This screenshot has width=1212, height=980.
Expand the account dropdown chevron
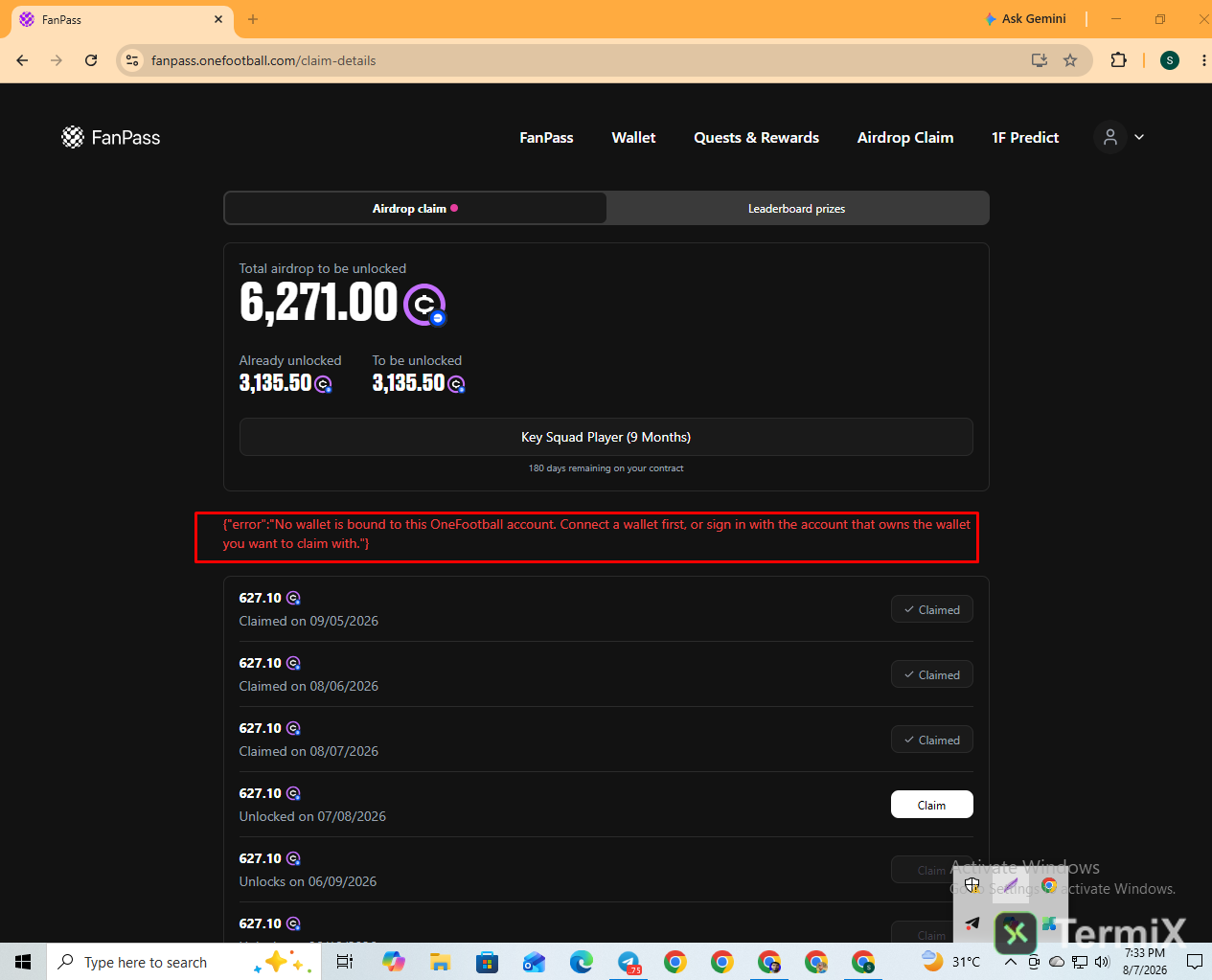[1139, 138]
